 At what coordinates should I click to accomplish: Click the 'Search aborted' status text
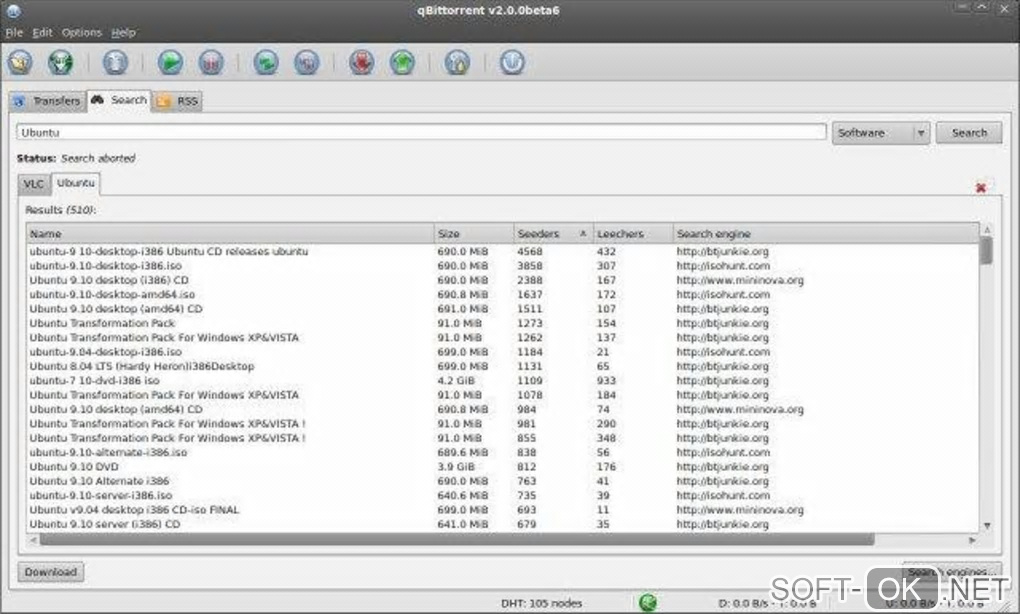(x=98, y=158)
